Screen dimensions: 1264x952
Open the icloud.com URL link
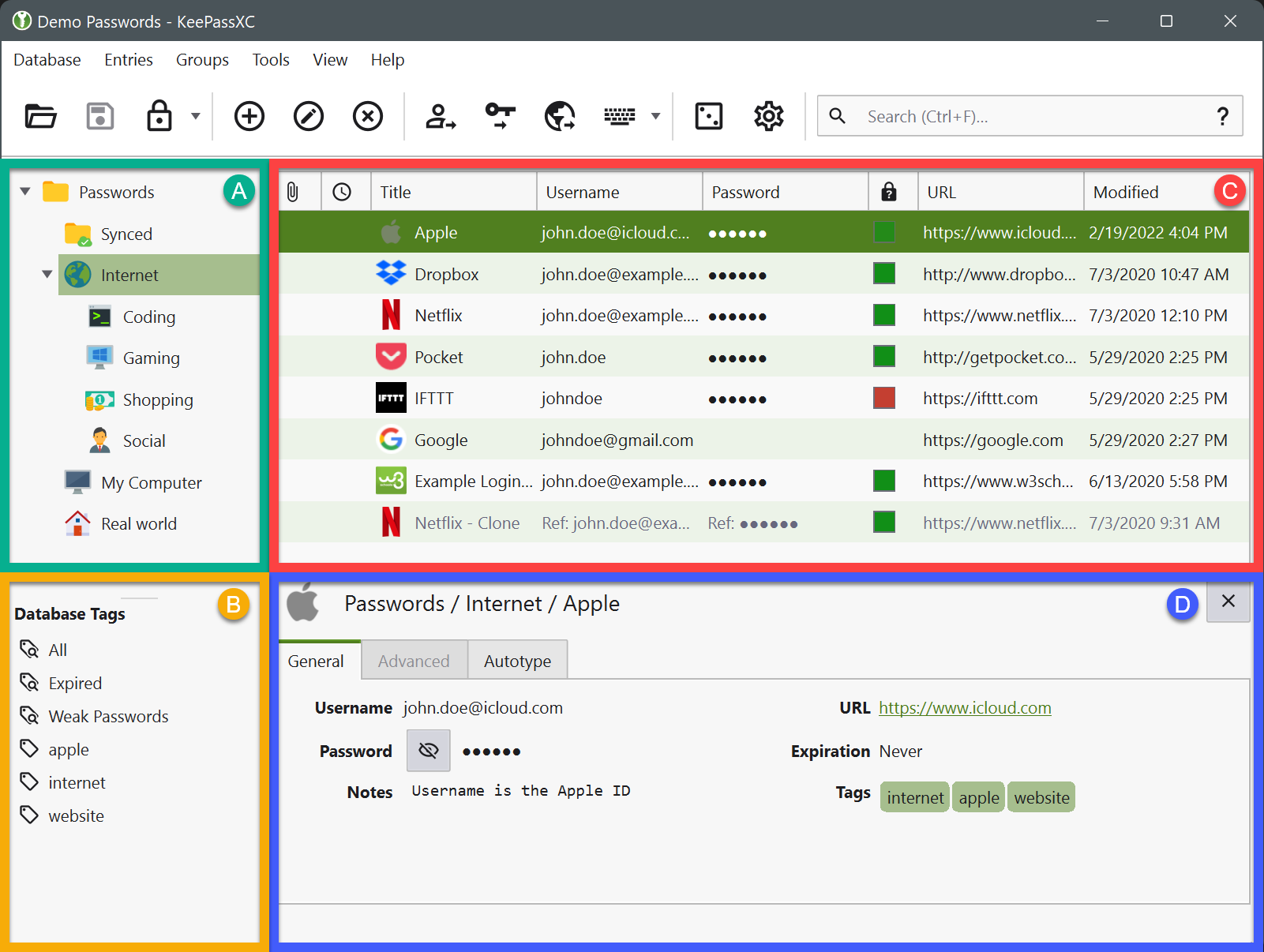pyautogui.click(x=965, y=708)
